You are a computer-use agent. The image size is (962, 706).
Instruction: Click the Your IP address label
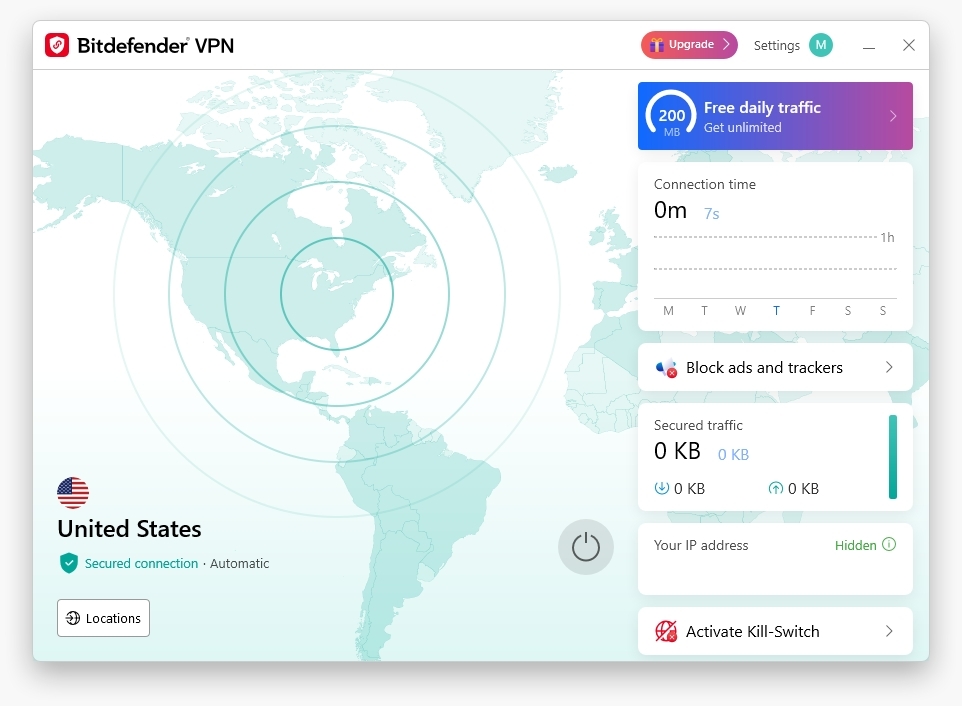[701, 545]
